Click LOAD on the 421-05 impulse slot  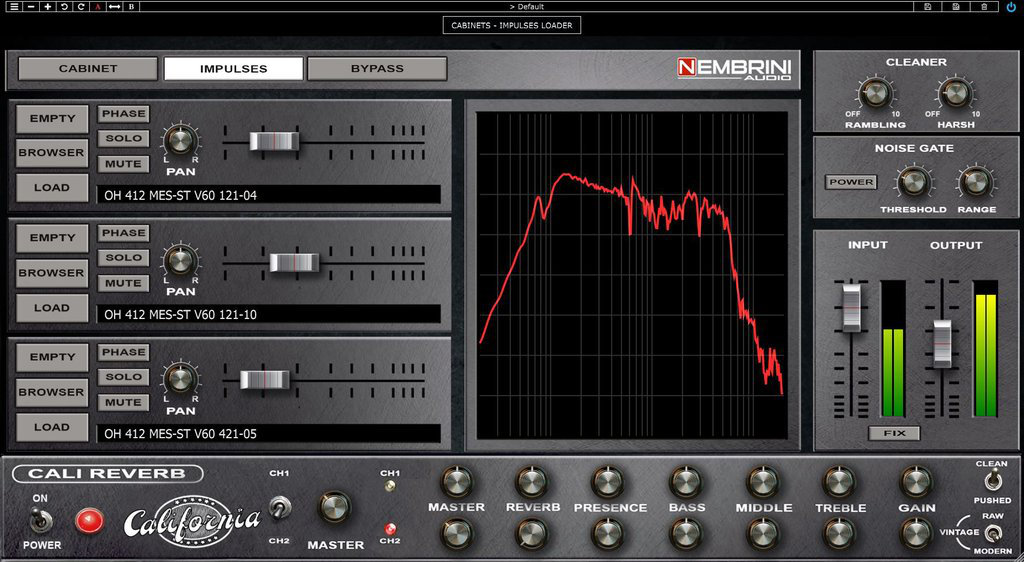pyautogui.click(x=52, y=427)
